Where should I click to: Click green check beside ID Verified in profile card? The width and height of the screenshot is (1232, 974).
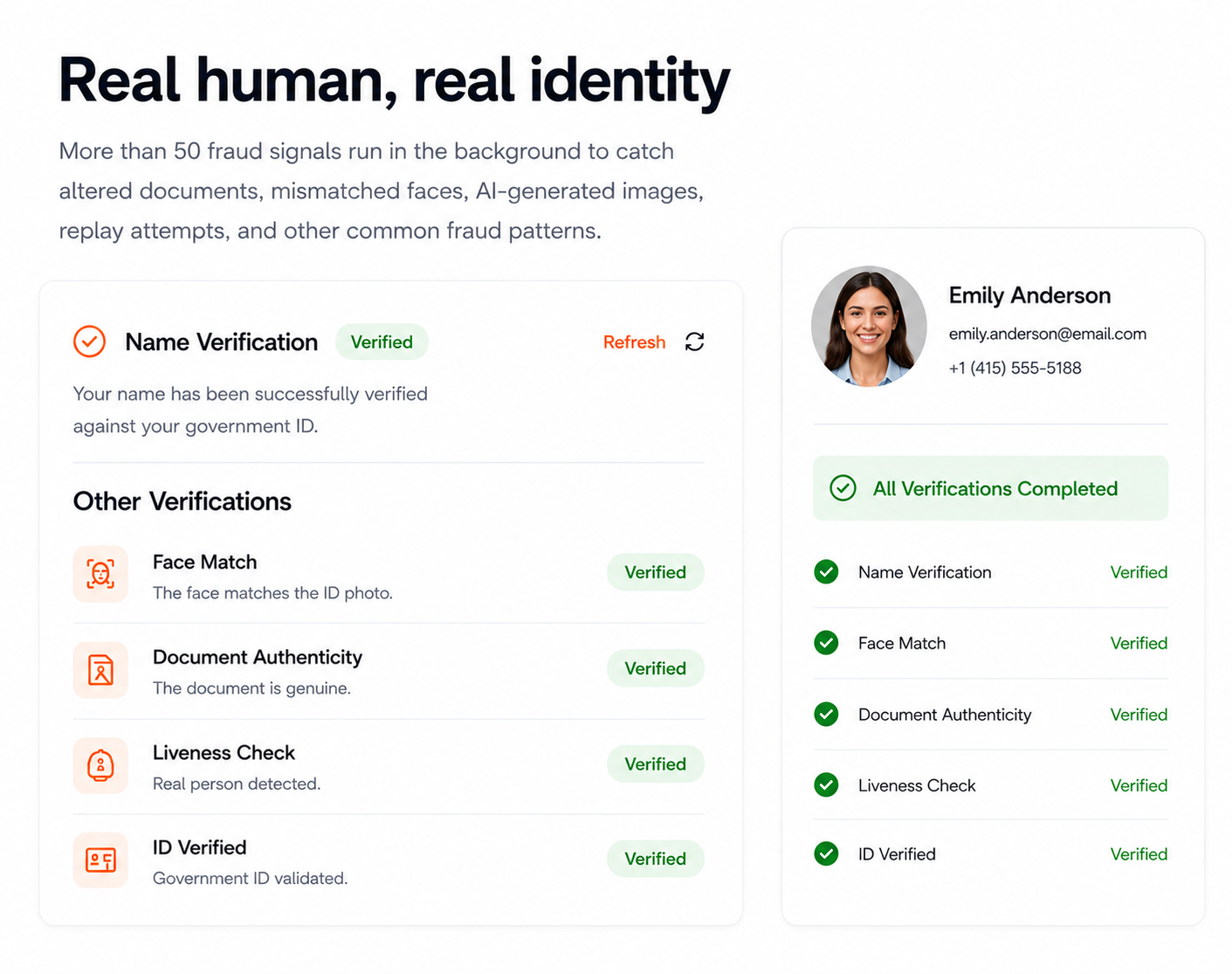826,853
